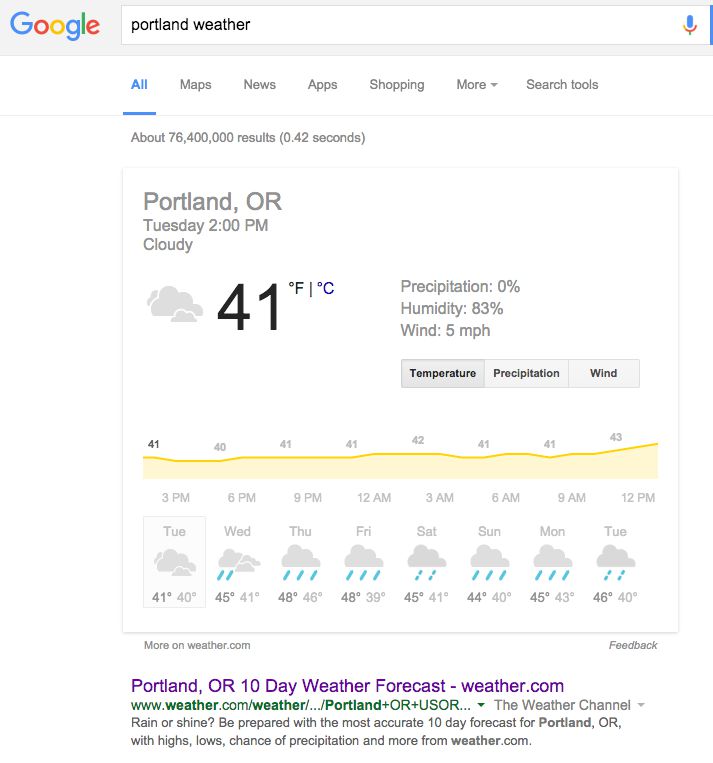Select Friday's rain forecast icon
This screenshot has height=763, width=713.
363,564
